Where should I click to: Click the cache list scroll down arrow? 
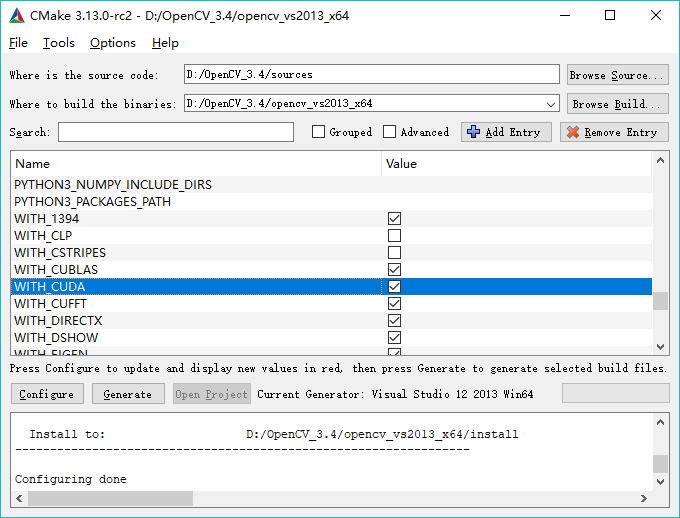[x=660, y=346]
